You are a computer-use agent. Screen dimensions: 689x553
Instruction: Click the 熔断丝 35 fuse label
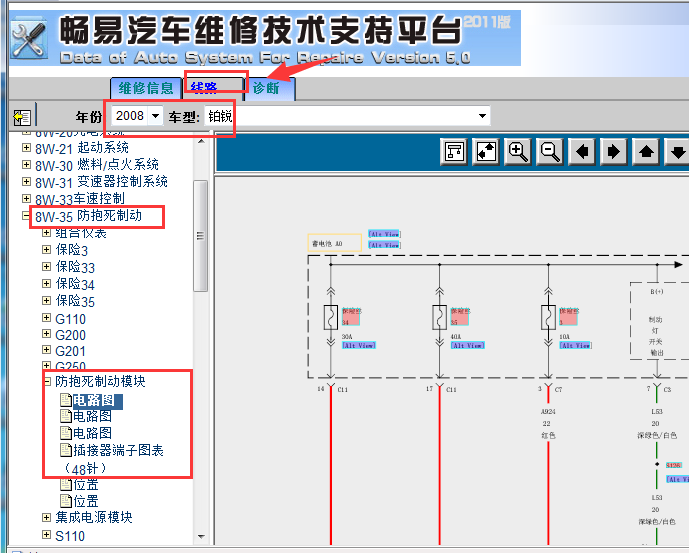point(460,317)
